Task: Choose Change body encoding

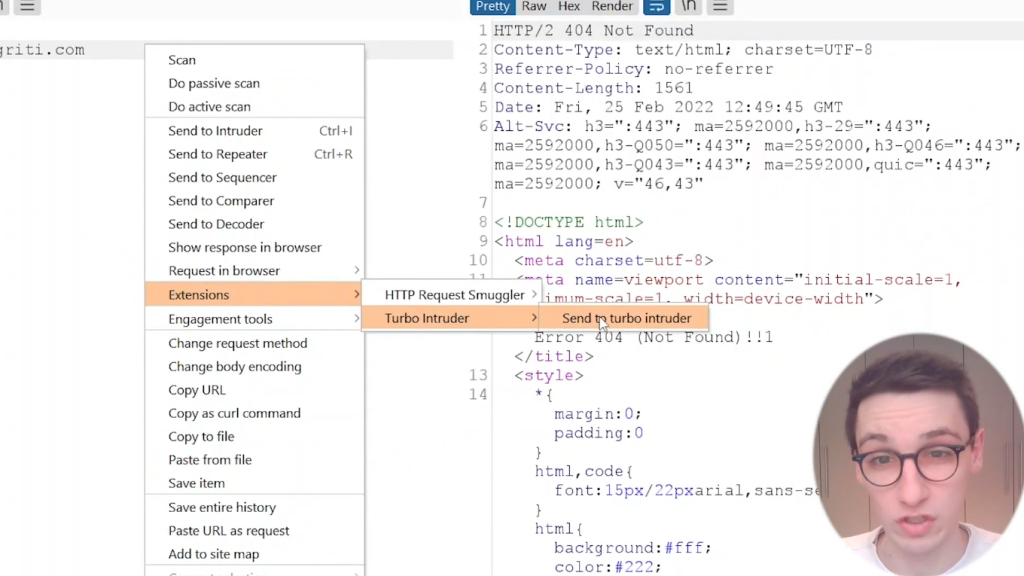Action: (255, 367)
